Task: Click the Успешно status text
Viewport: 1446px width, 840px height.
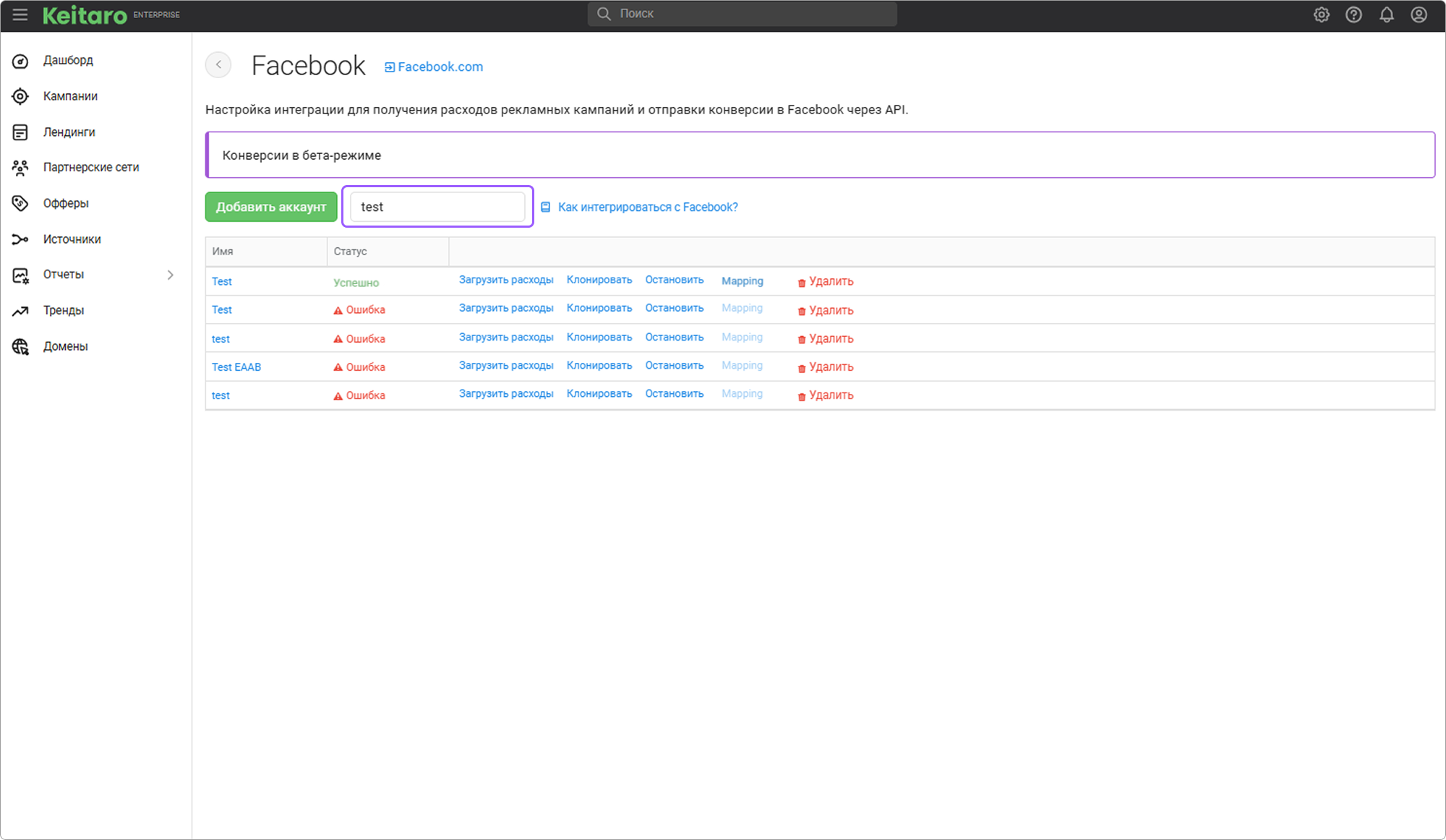Action: 356,282
